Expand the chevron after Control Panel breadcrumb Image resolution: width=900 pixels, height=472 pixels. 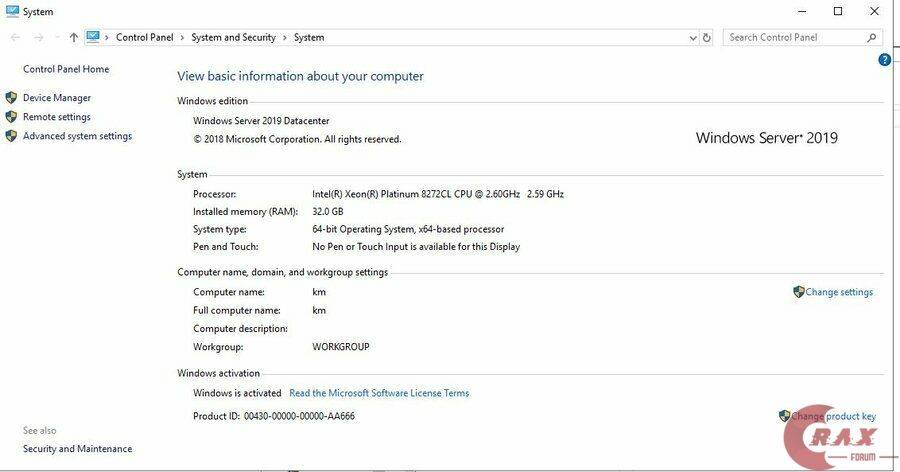click(182, 38)
